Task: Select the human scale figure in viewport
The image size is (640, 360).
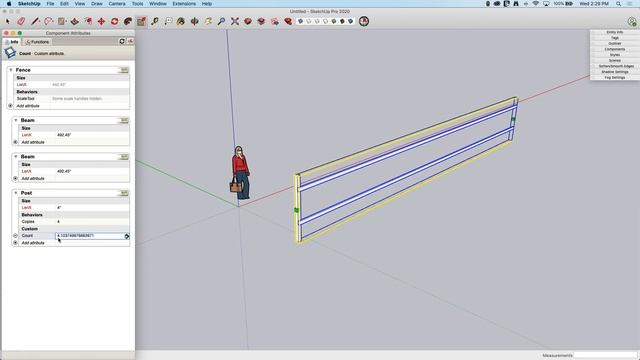Action: click(240, 172)
